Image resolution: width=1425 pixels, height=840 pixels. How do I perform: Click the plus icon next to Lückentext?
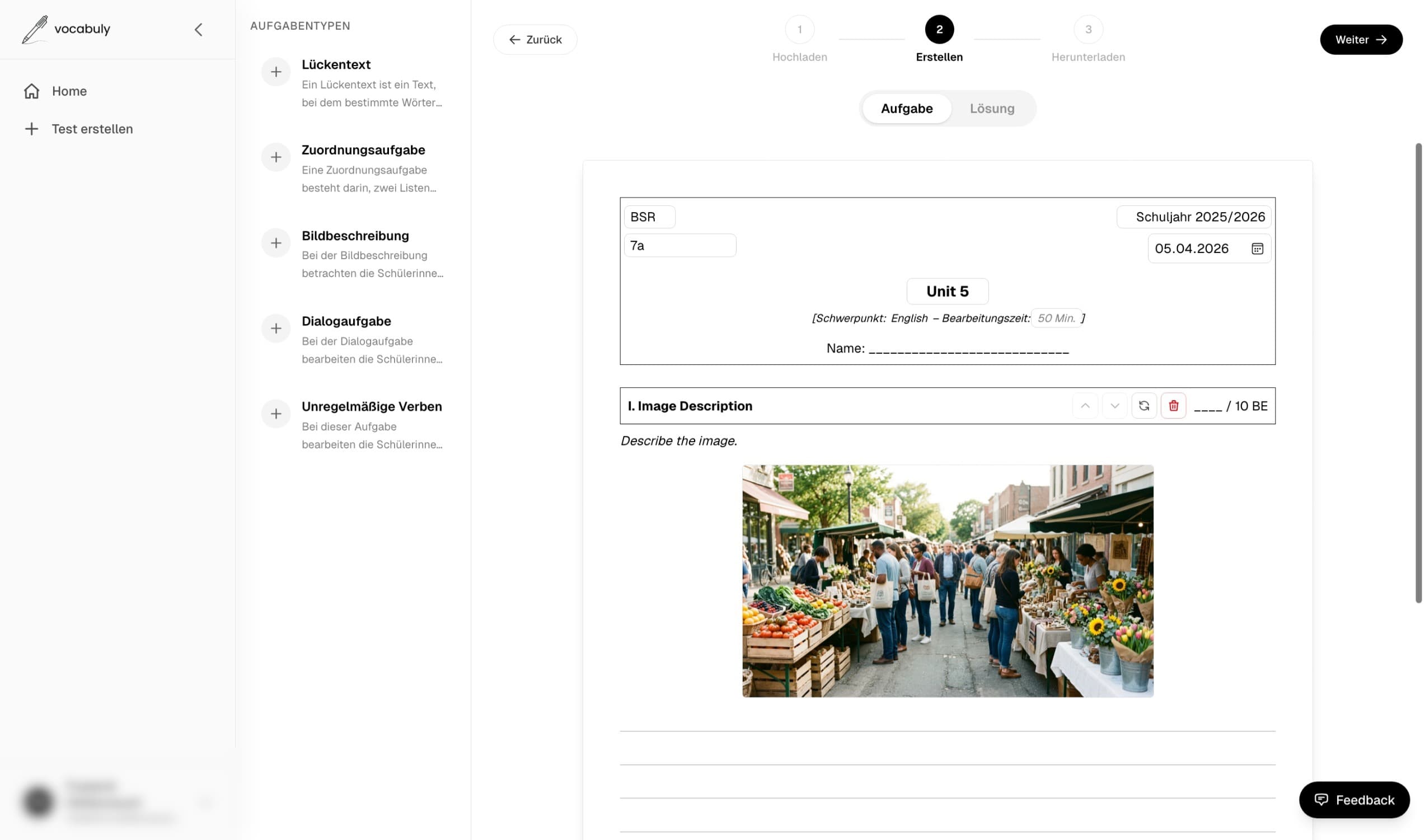click(x=275, y=72)
